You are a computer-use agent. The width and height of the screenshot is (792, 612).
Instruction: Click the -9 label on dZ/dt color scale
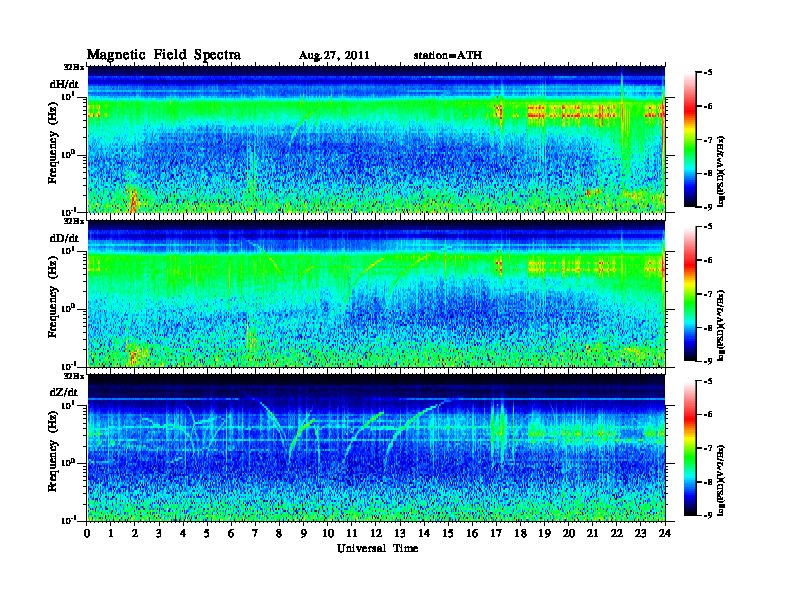pyautogui.click(x=708, y=515)
